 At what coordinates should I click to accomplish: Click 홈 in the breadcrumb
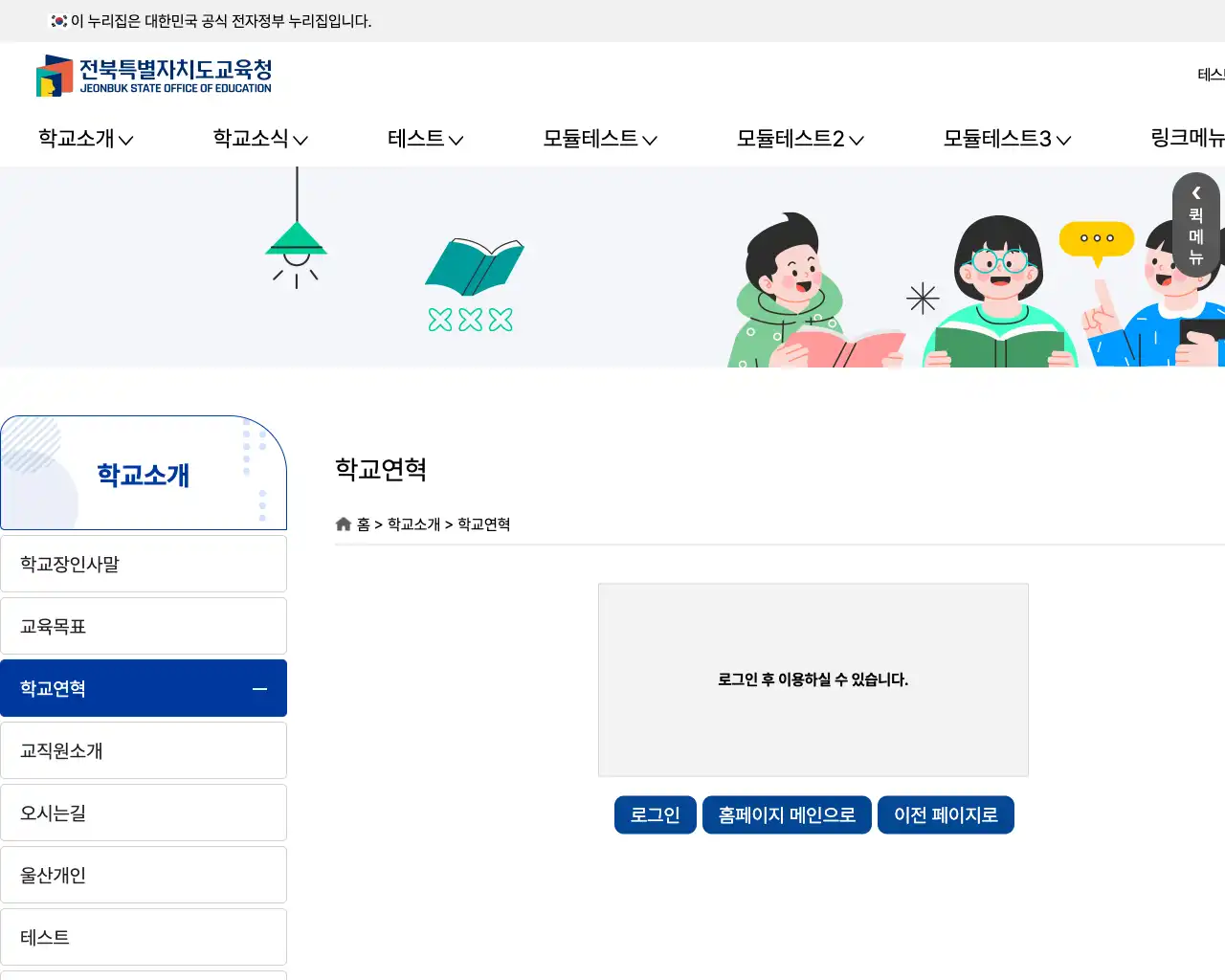[x=364, y=524]
